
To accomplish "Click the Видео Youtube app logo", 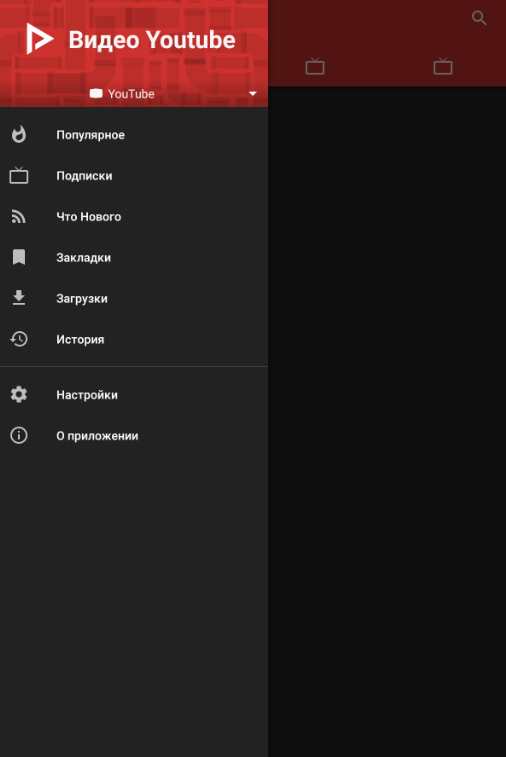I will tap(40, 39).
